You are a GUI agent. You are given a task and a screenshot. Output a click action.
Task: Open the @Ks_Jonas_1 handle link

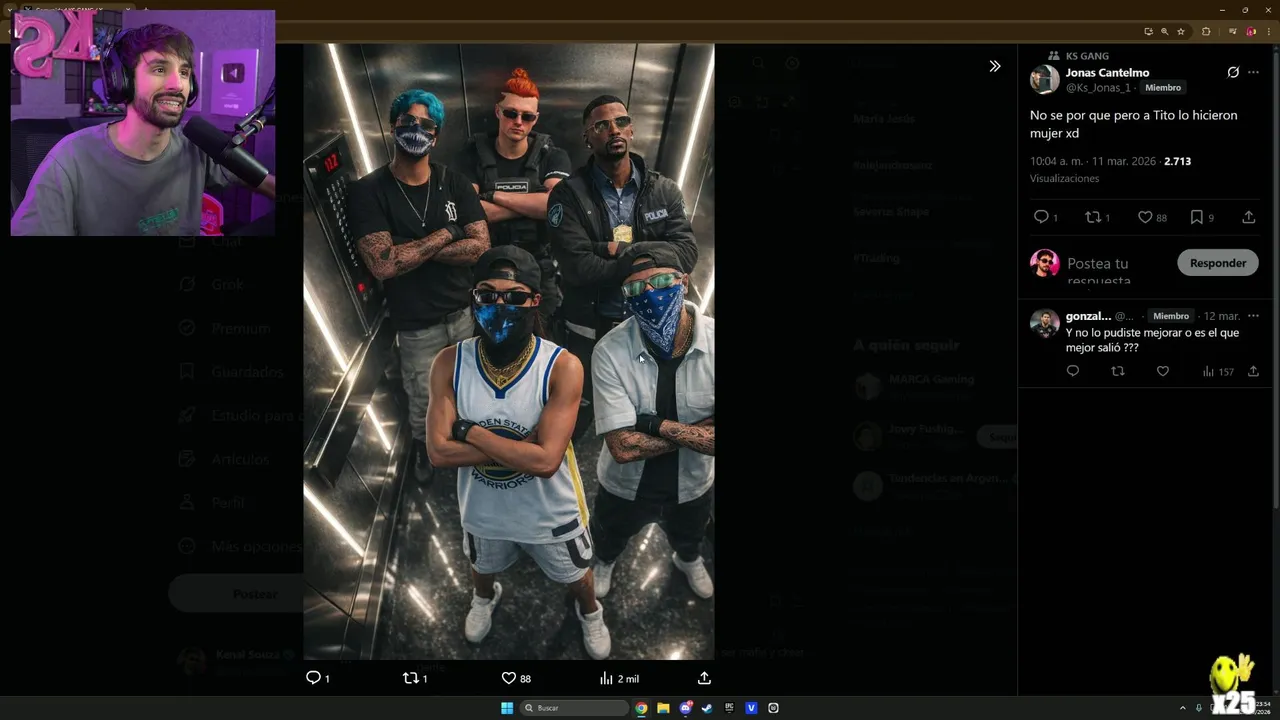point(1098,88)
